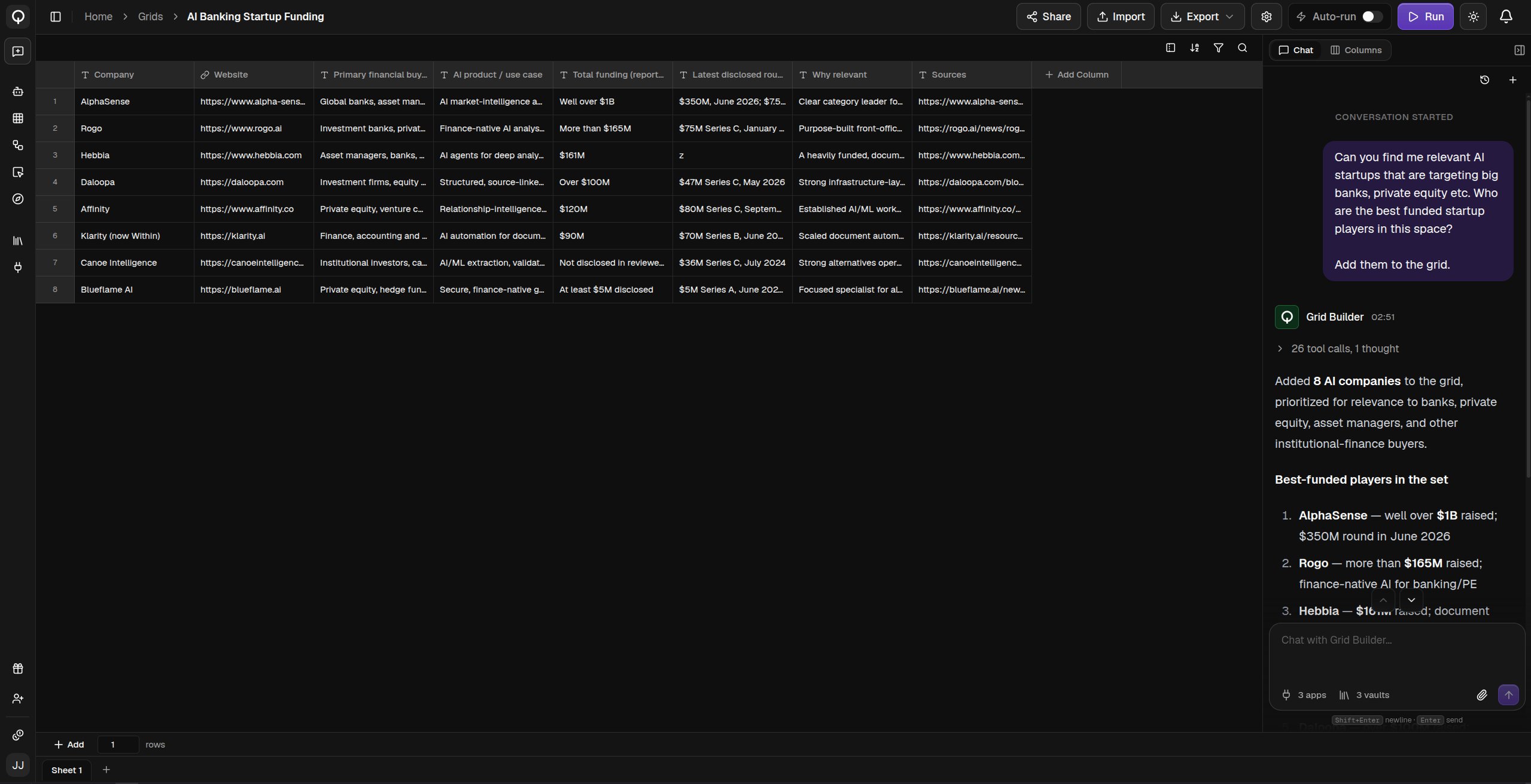Select Hebbia's $161M funding cell
Image resolution: width=1531 pixels, height=784 pixels.
[613, 155]
